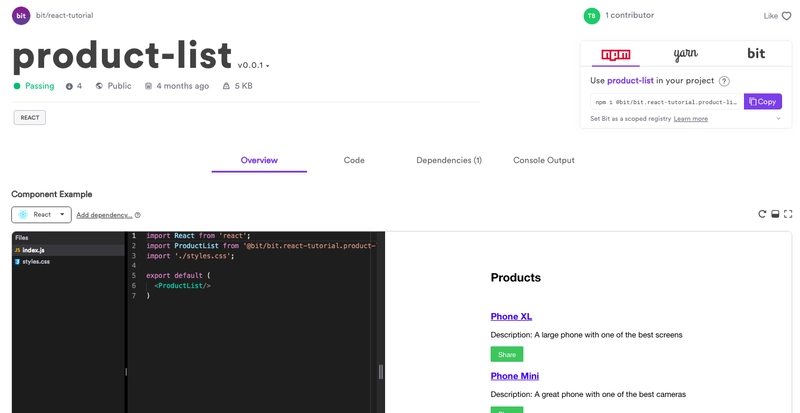Click the REACT tag label

tap(30, 117)
